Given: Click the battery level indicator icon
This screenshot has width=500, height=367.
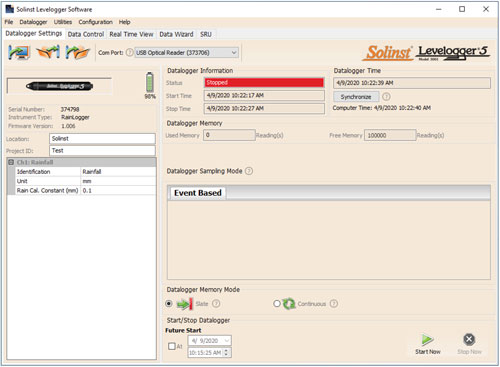Looking at the screenshot, I should coord(150,82).
